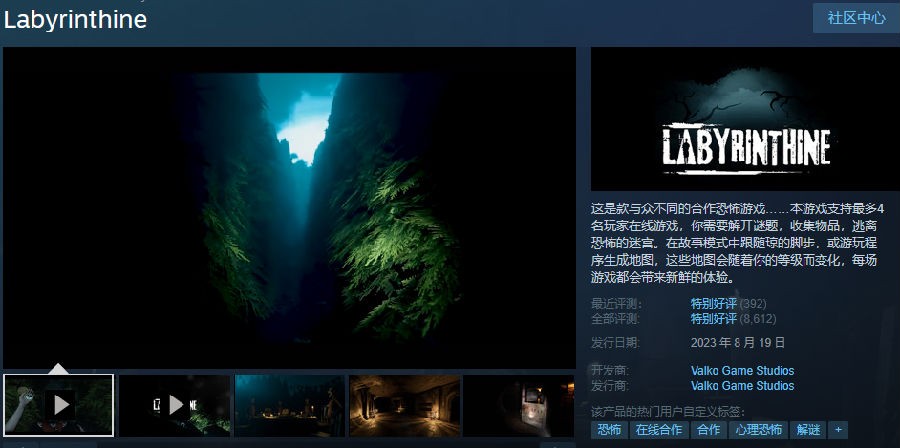Click the 发行商 label
The height and width of the screenshot is (448, 900).
[610, 385]
